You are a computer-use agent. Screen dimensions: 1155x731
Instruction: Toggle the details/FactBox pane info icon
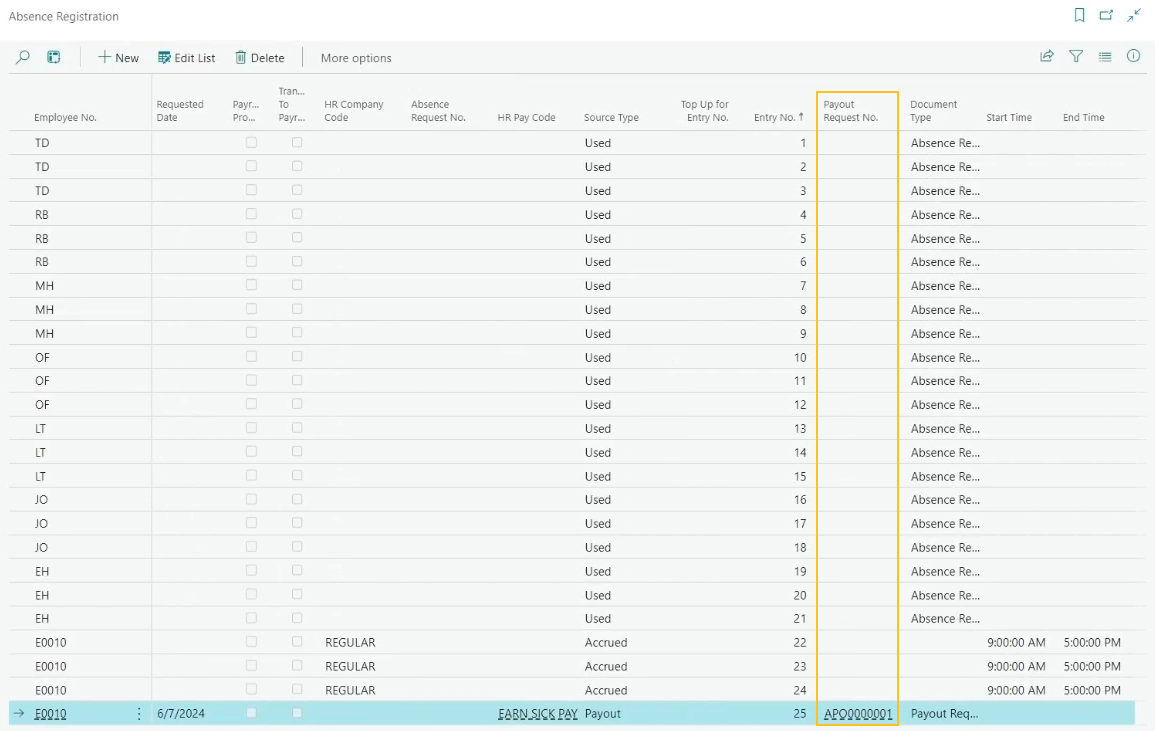click(1133, 57)
